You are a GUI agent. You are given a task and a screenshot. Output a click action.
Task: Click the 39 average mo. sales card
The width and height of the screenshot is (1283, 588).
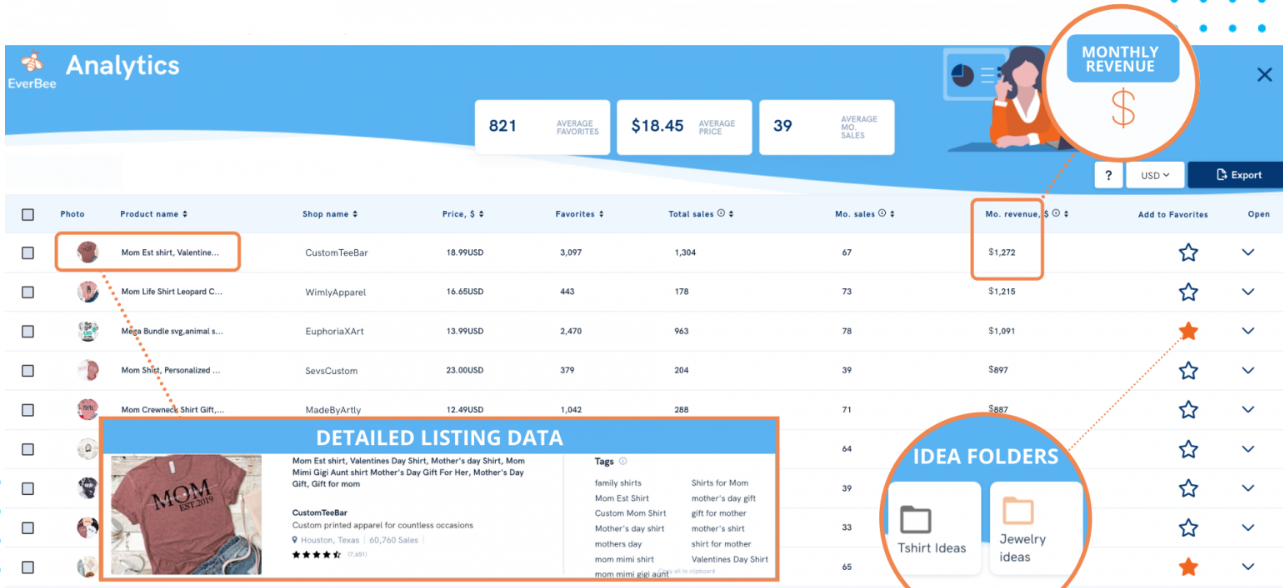[827, 127]
